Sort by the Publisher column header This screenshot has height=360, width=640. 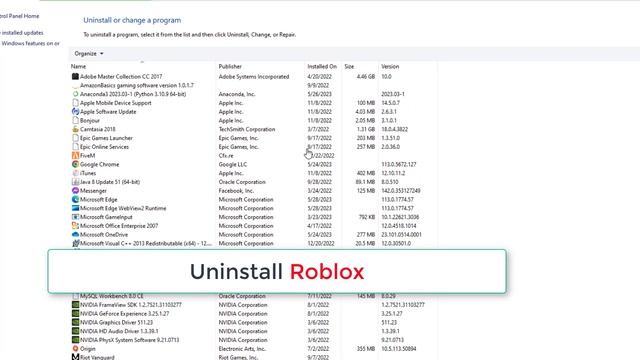click(230, 66)
